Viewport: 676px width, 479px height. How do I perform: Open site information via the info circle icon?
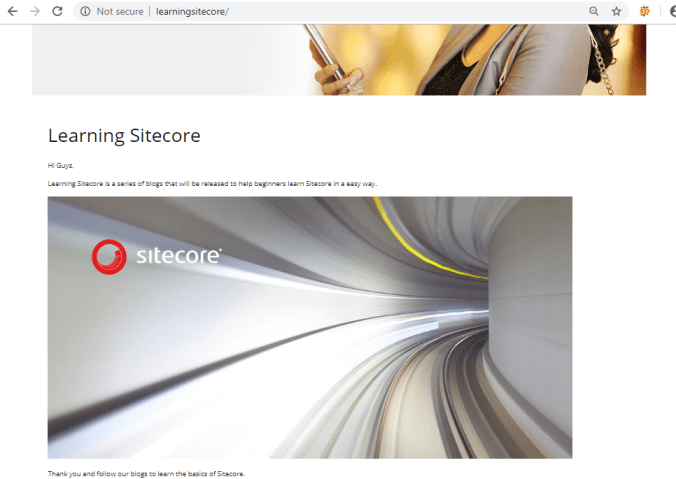click(x=85, y=12)
